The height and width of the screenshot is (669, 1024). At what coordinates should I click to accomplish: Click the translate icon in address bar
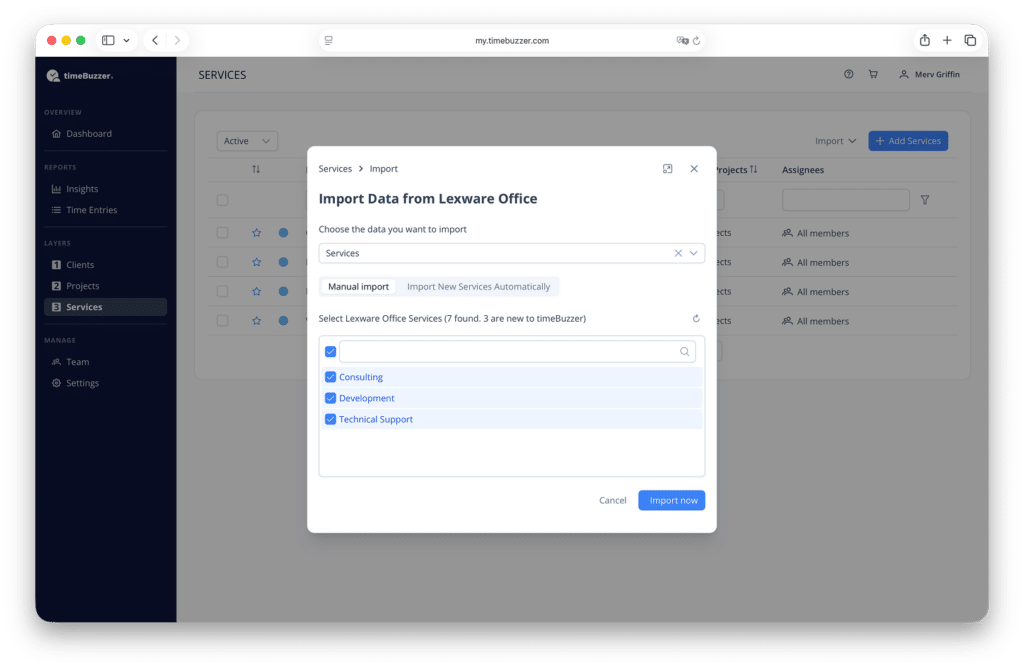[x=682, y=41]
